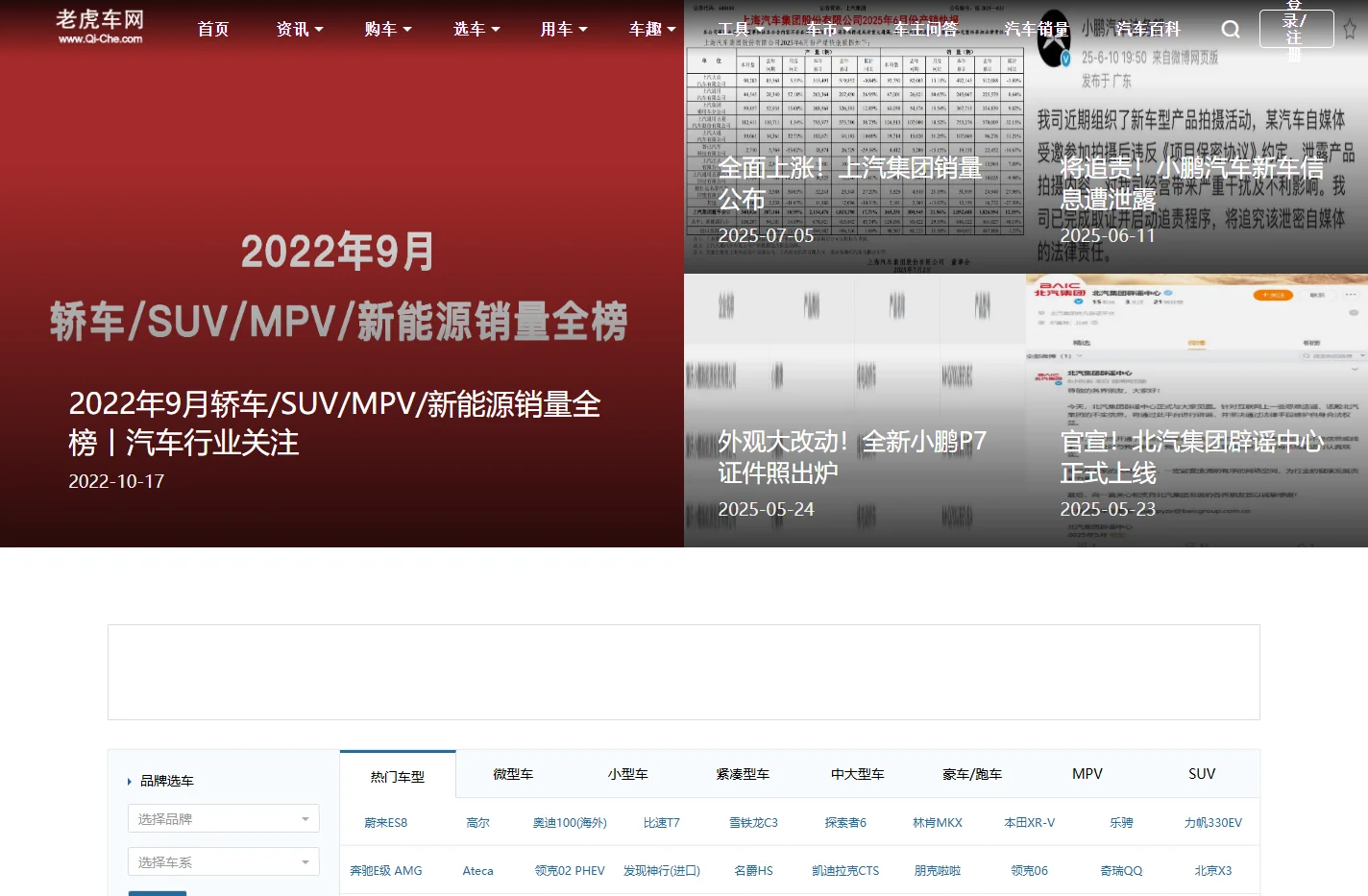Expand the 资讯 dropdown menu
This screenshot has height=896, width=1368.
click(x=300, y=30)
